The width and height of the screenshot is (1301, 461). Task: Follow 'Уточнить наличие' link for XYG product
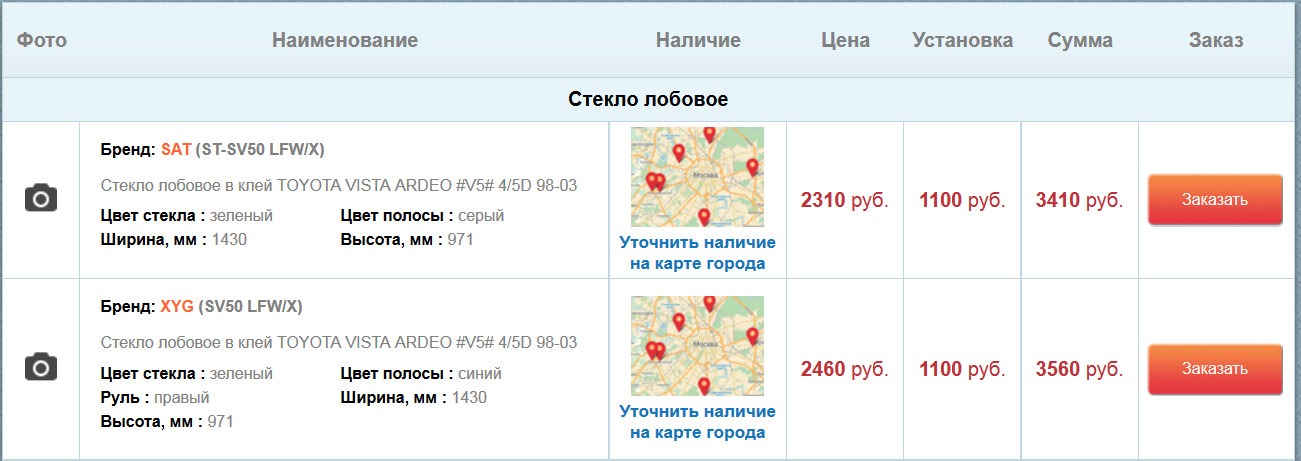pyautogui.click(x=697, y=422)
